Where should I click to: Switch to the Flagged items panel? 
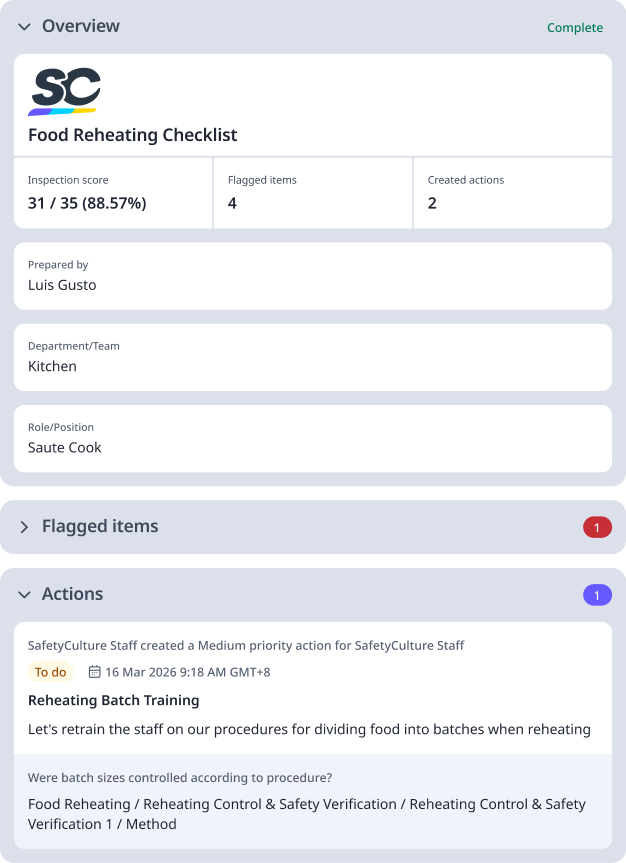tap(98, 526)
